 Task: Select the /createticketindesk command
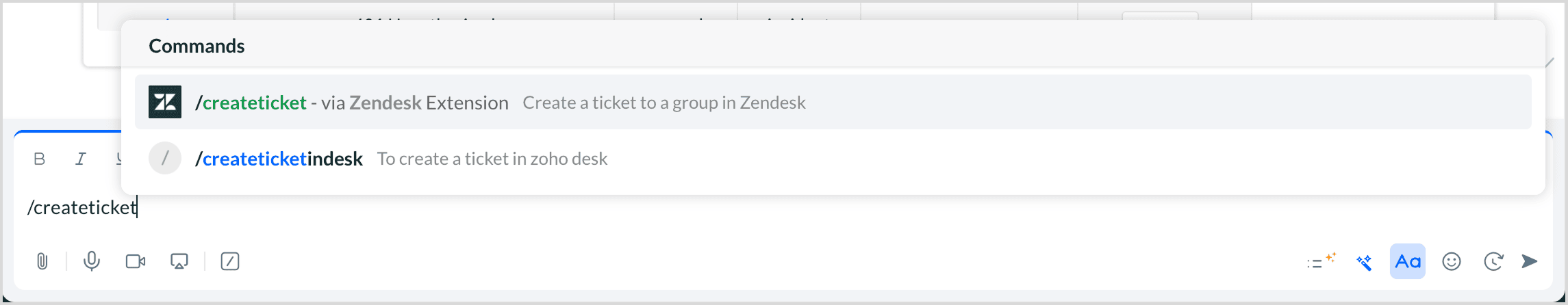click(279, 159)
